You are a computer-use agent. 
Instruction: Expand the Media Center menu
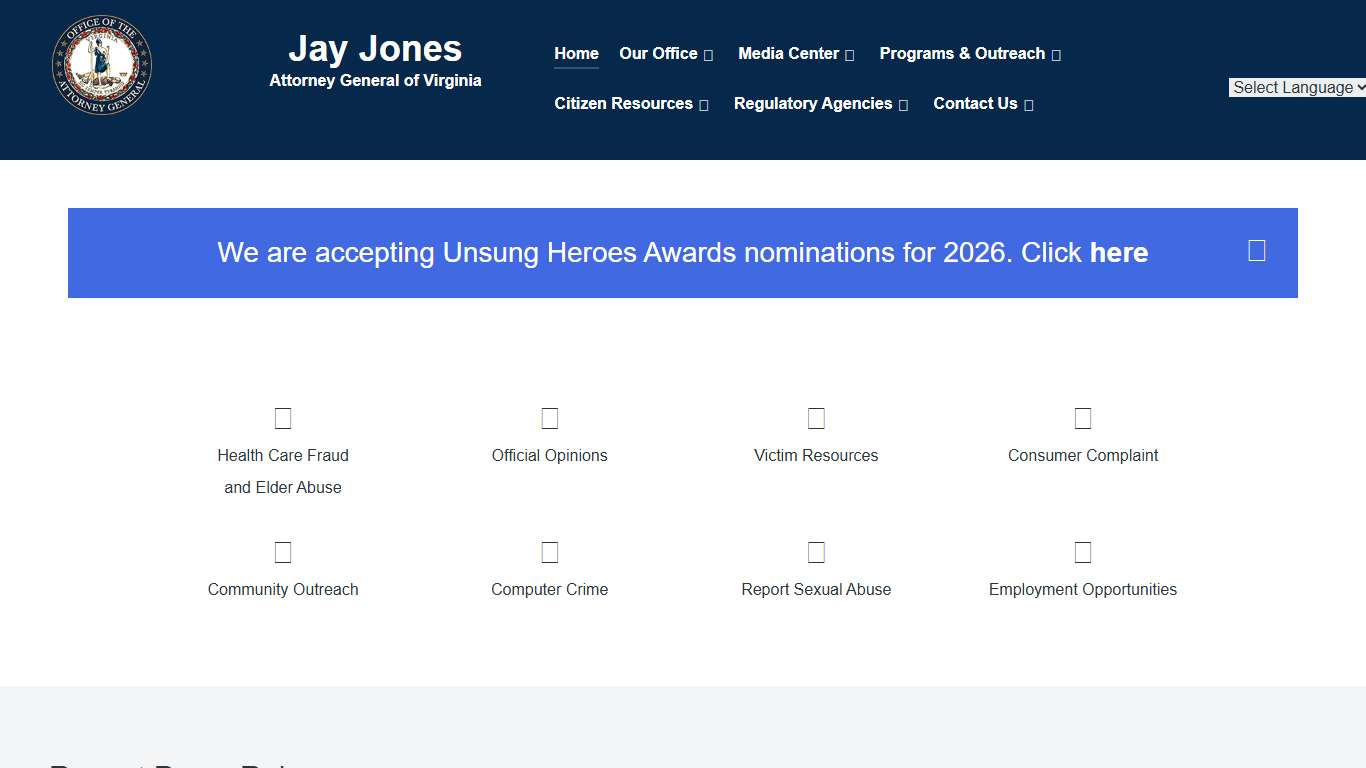796,54
